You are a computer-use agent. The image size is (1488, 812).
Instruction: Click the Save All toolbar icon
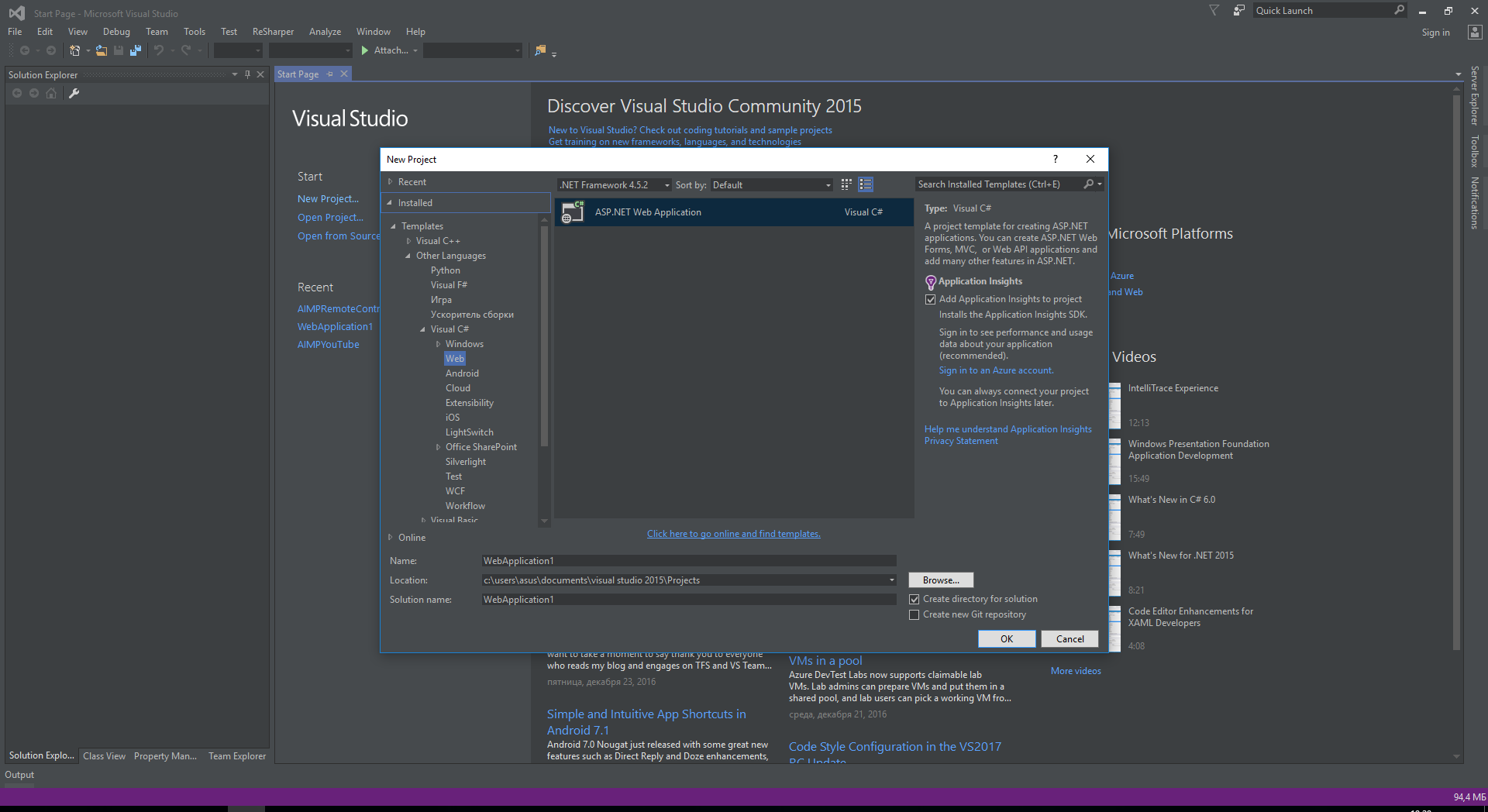[136, 50]
